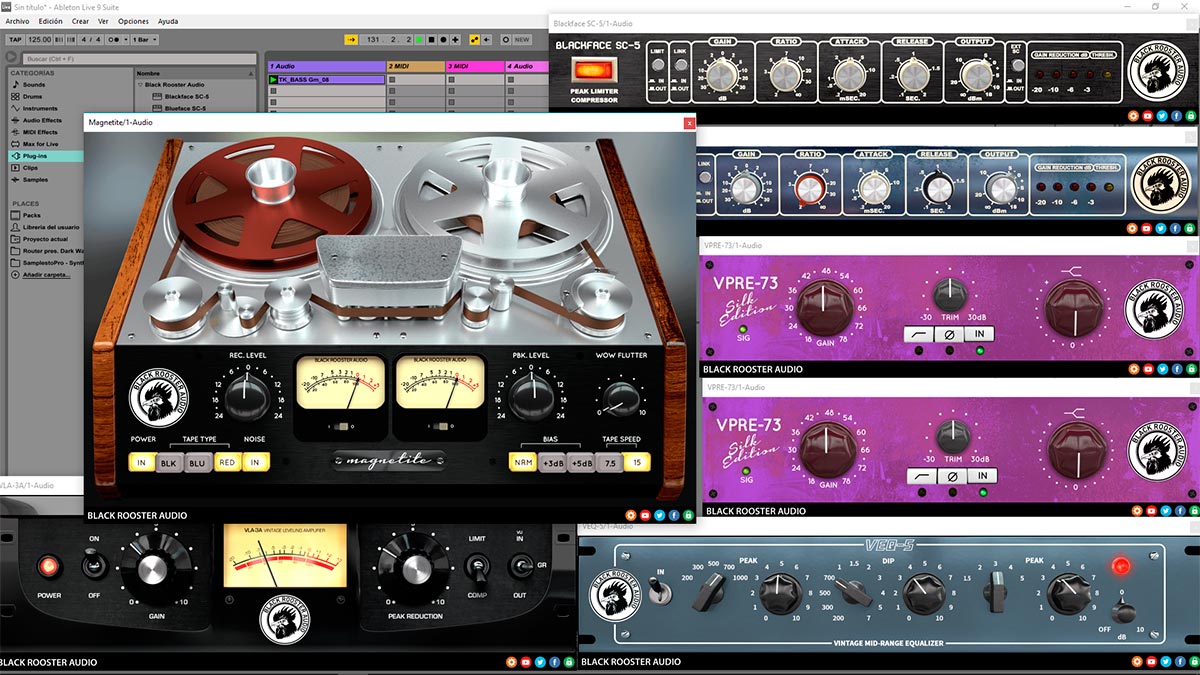The width and height of the screenshot is (1200, 675).
Task: Launch the TK_BASS Gm_08 clip
Action: point(274,79)
